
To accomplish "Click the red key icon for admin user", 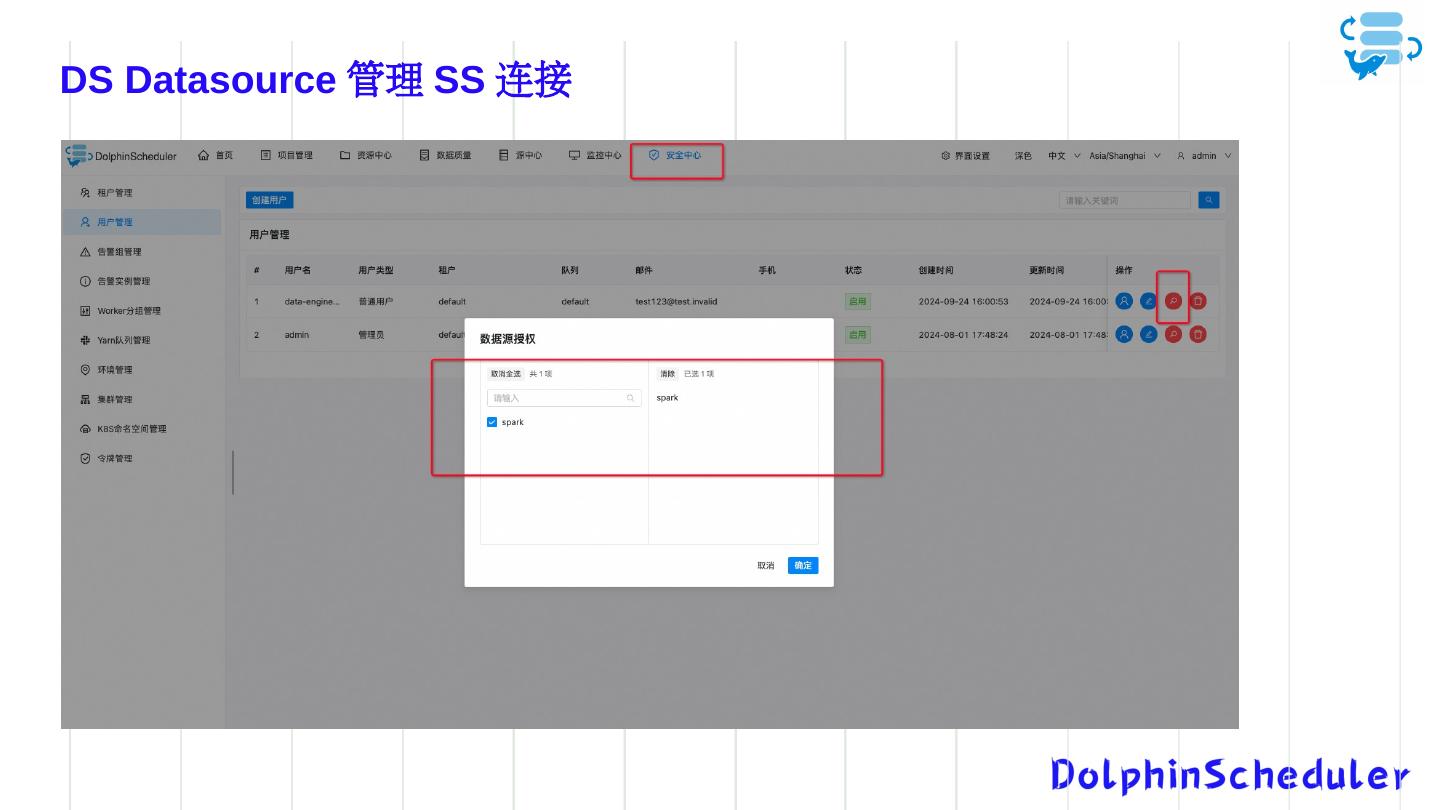I will pyautogui.click(x=1173, y=335).
